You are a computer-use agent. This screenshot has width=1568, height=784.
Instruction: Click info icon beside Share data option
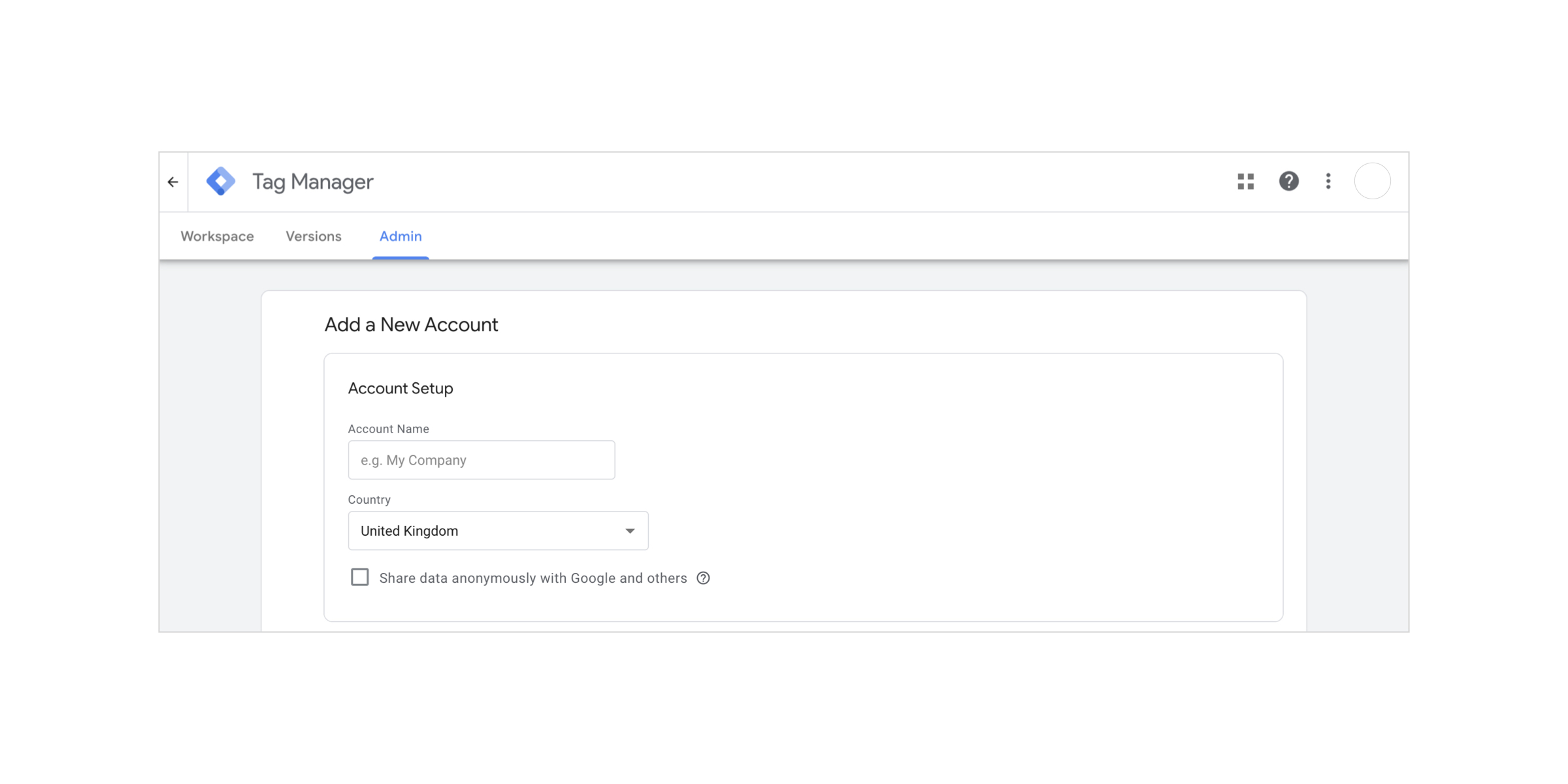703,578
